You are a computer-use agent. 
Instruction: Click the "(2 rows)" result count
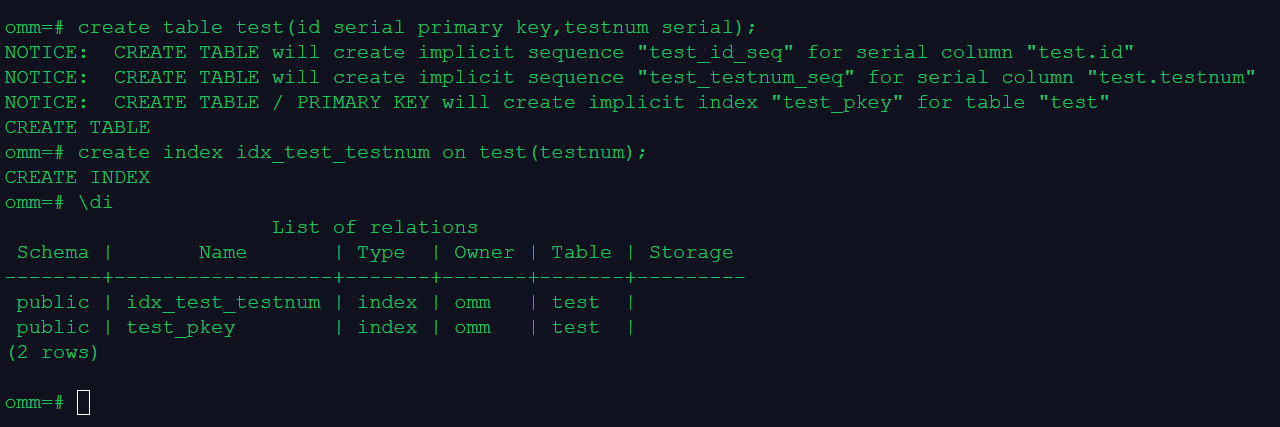pos(52,352)
